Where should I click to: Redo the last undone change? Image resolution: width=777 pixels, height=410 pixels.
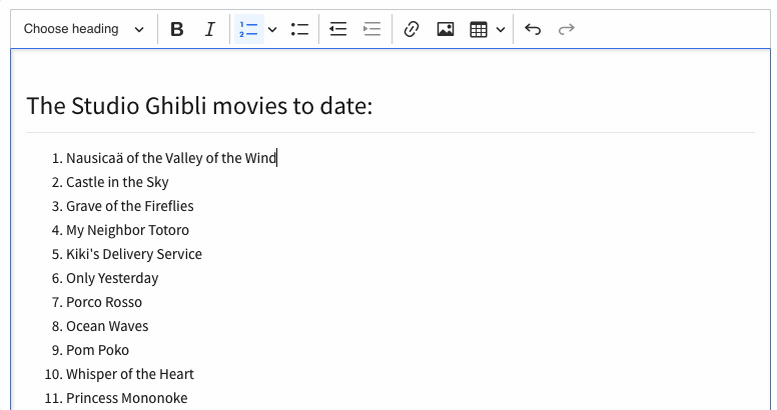pos(566,29)
